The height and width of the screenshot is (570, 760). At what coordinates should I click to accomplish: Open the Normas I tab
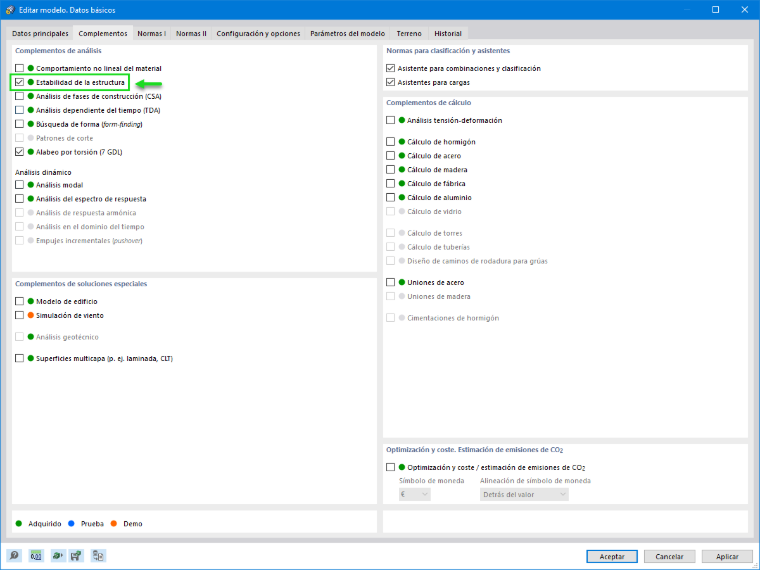coord(152,33)
